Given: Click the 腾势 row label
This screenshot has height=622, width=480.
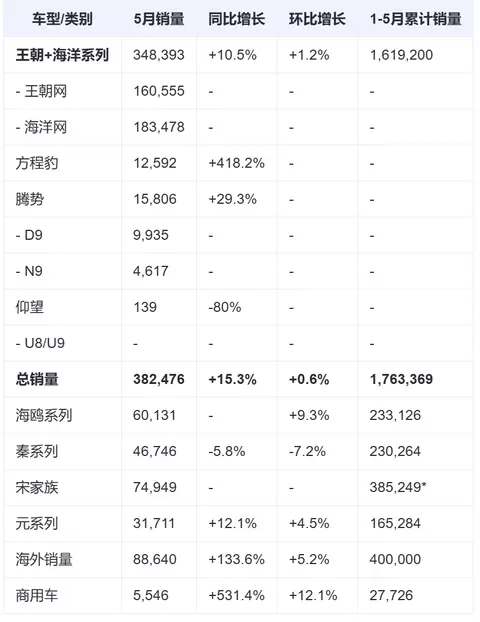Looking at the screenshot, I should [30, 199].
